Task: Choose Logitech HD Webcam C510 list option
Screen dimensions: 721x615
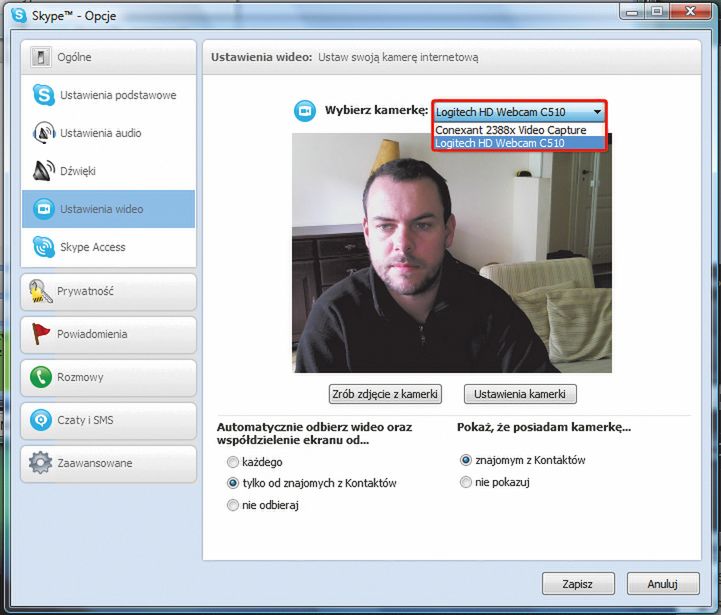Action: tap(519, 143)
